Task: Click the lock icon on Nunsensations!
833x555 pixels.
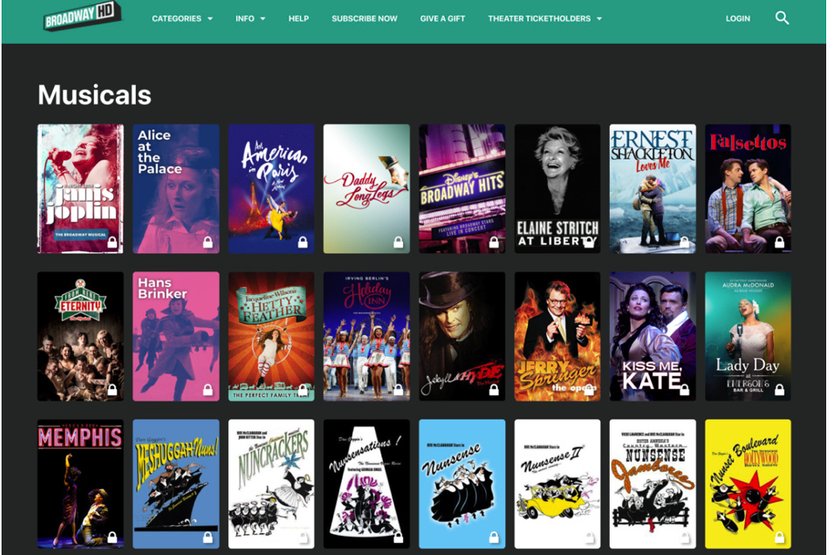Action: point(398,538)
